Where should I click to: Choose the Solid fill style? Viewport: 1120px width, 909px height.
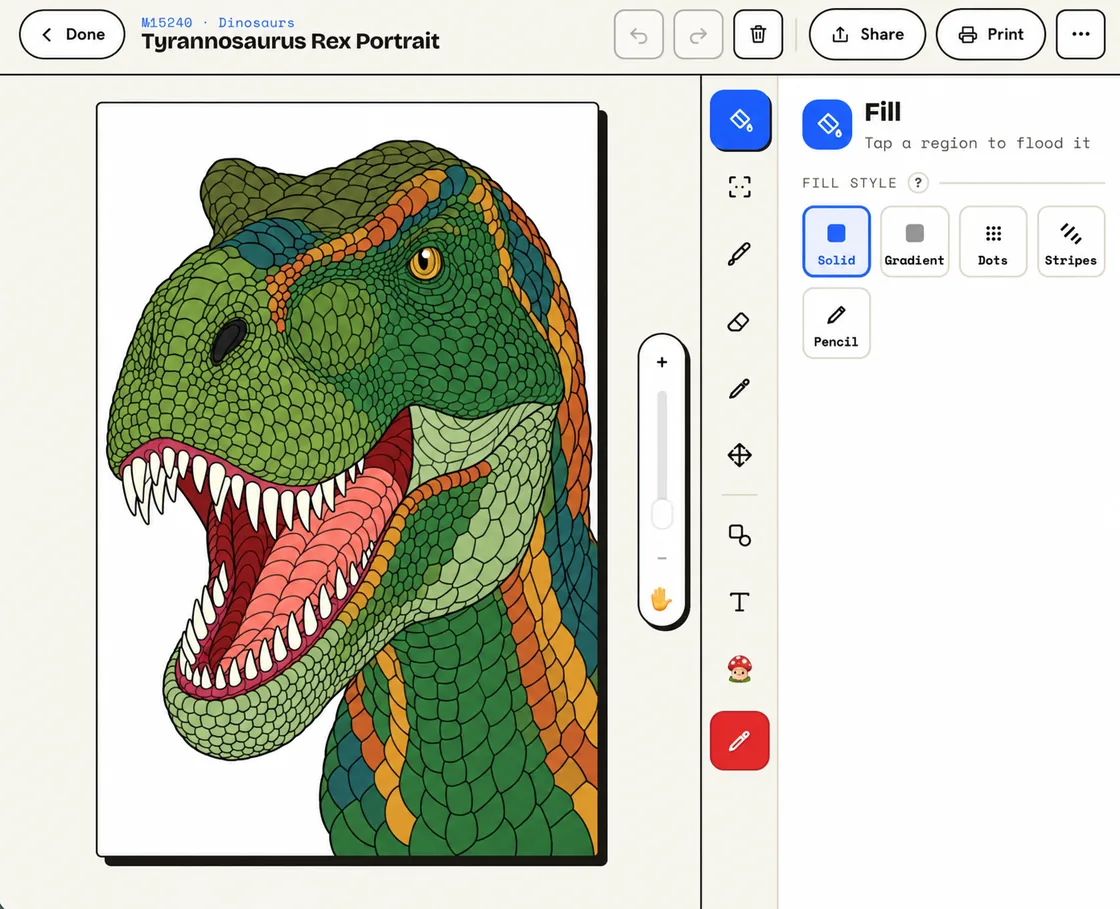tap(836, 241)
